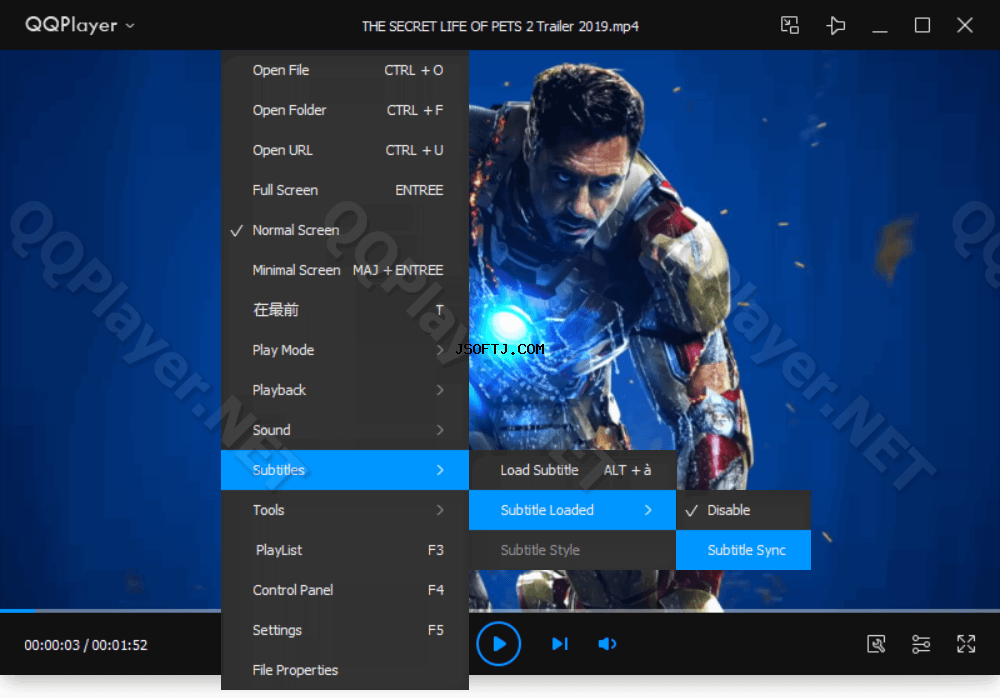Toggle the Disable subtitle option
Screen dimensions: 1000x698
[x=744, y=510]
